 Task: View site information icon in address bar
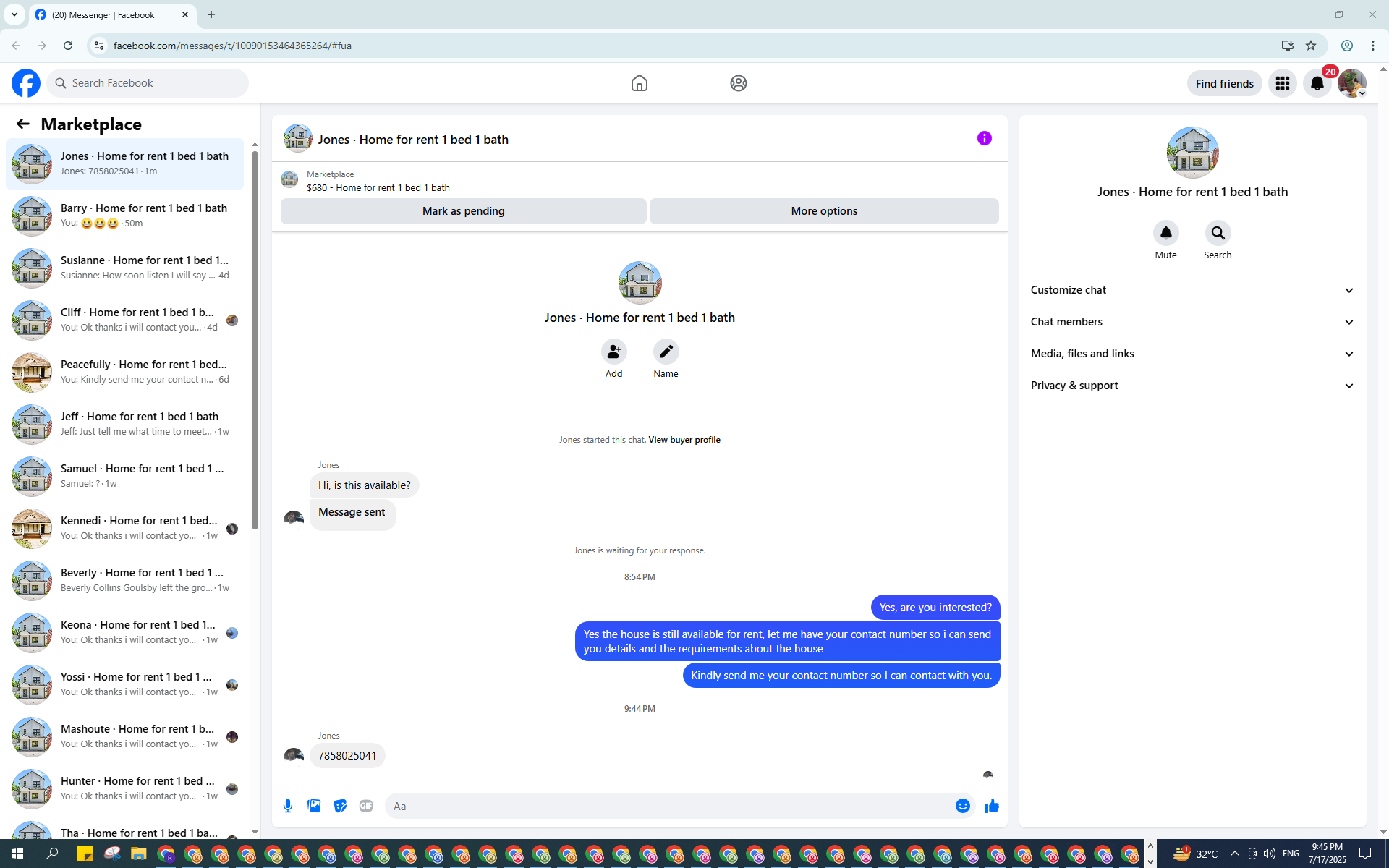[x=99, y=46]
